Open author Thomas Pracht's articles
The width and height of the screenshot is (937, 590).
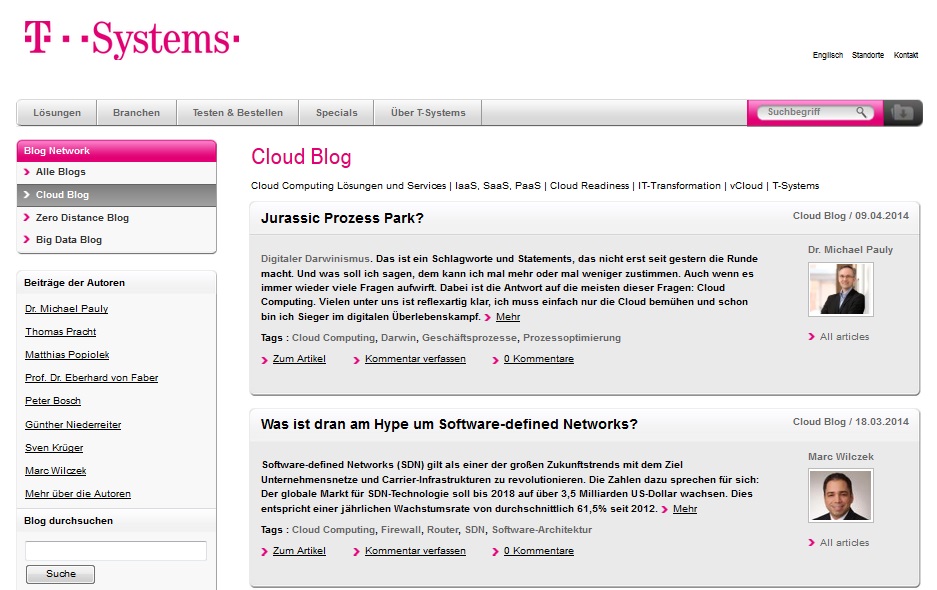(61, 332)
